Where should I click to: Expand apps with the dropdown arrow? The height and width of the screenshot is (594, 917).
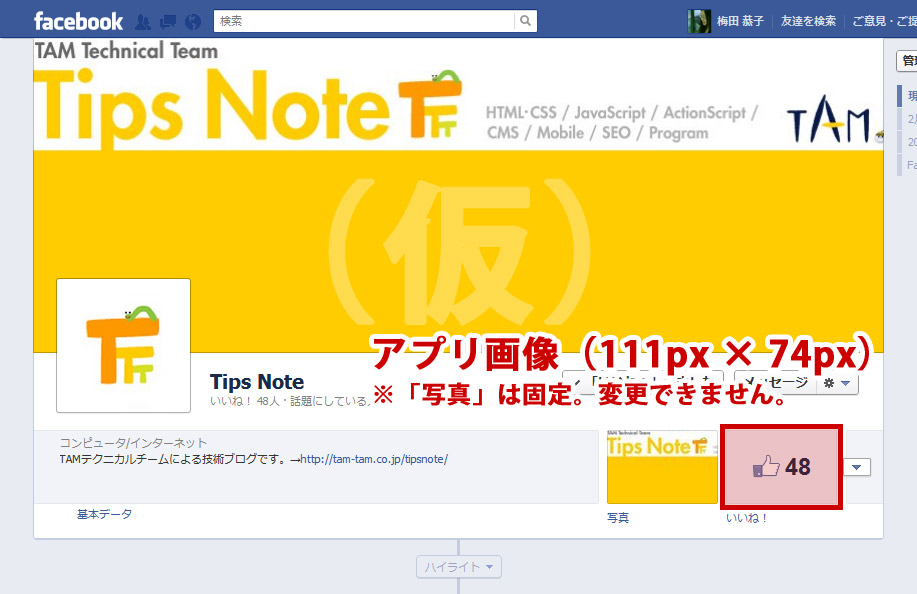857,467
